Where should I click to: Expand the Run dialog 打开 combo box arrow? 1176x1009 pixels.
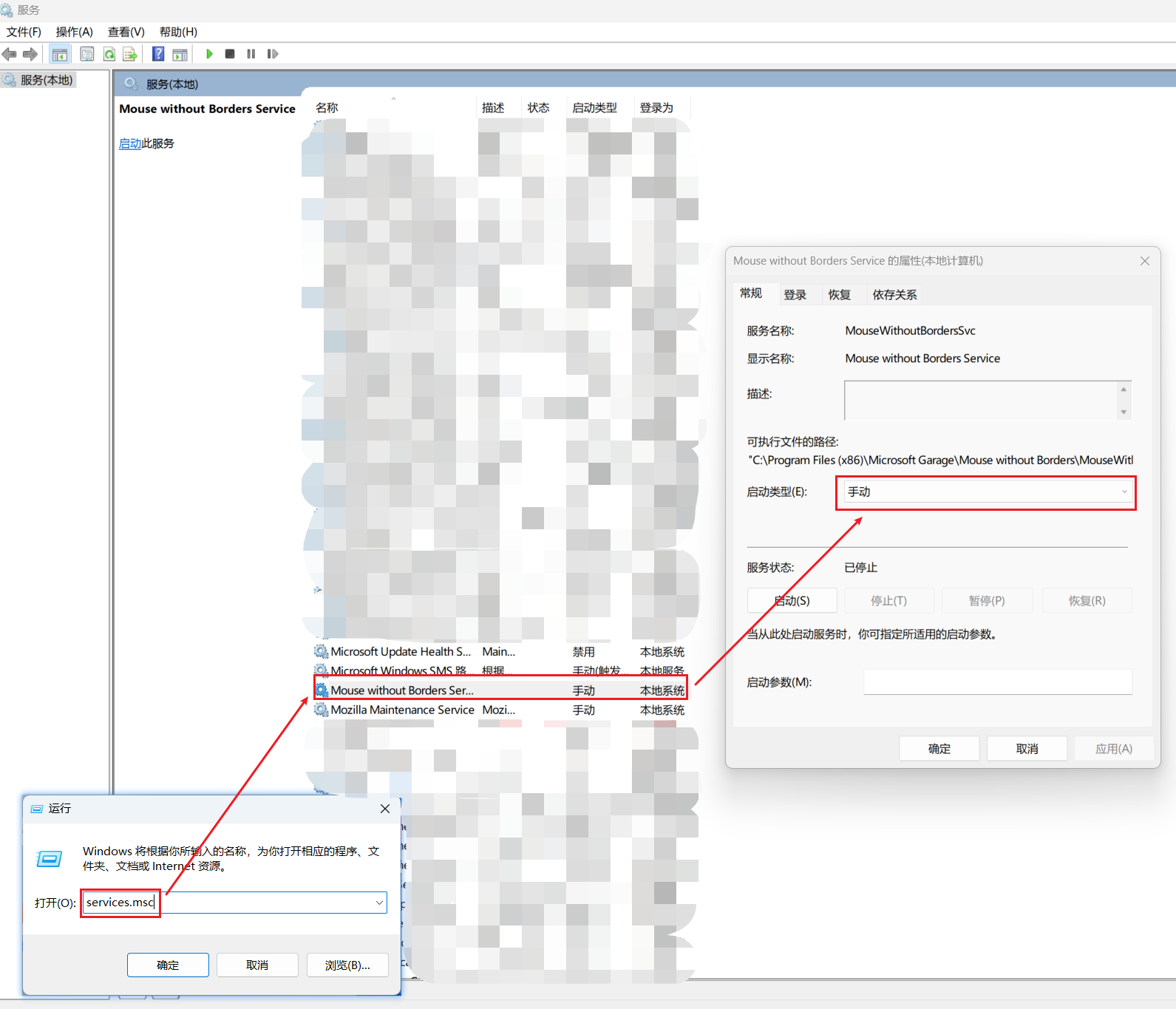(379, 903)
